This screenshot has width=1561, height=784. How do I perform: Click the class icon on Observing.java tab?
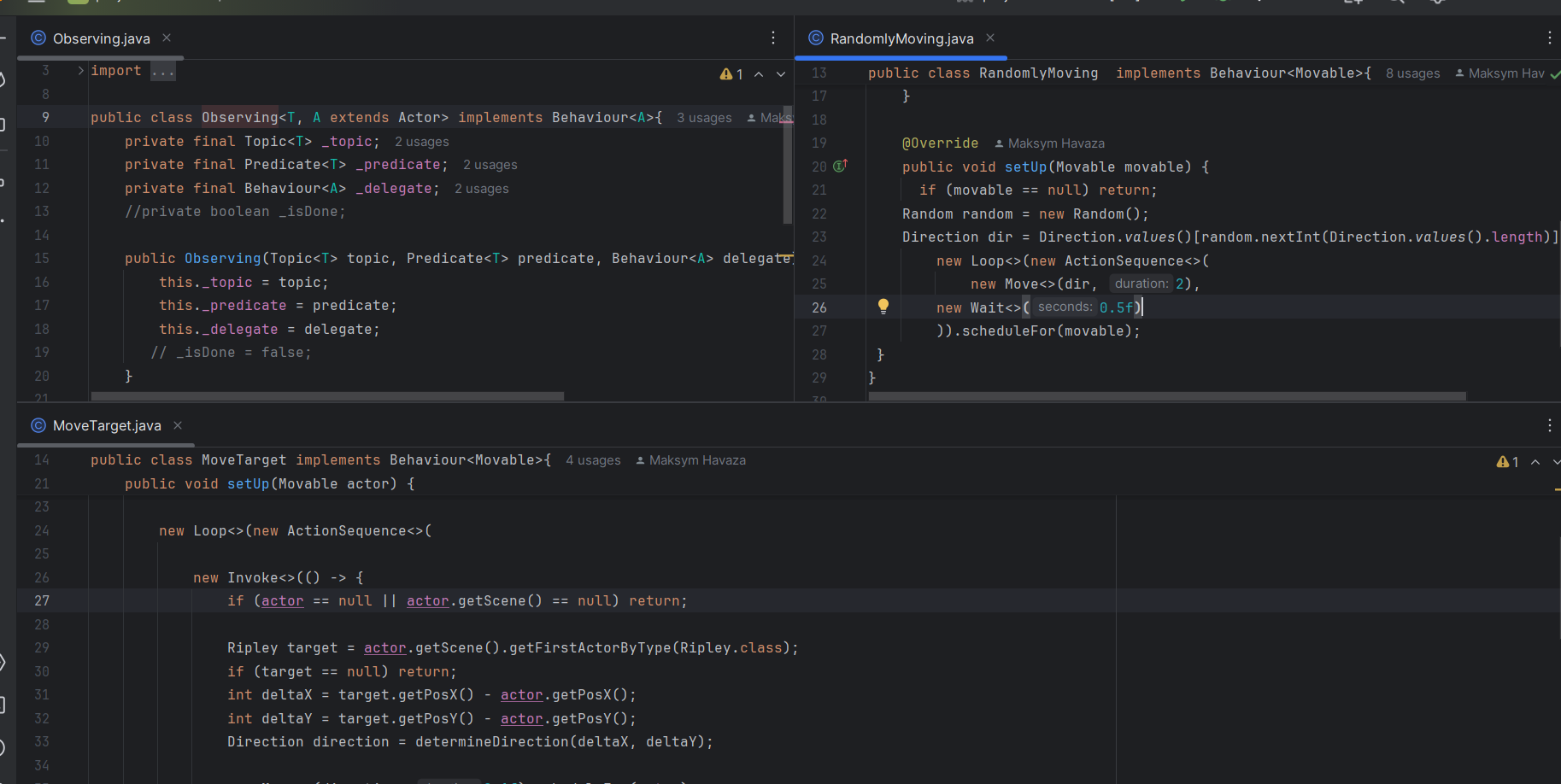pyautogui.click(x=38, y=38)
